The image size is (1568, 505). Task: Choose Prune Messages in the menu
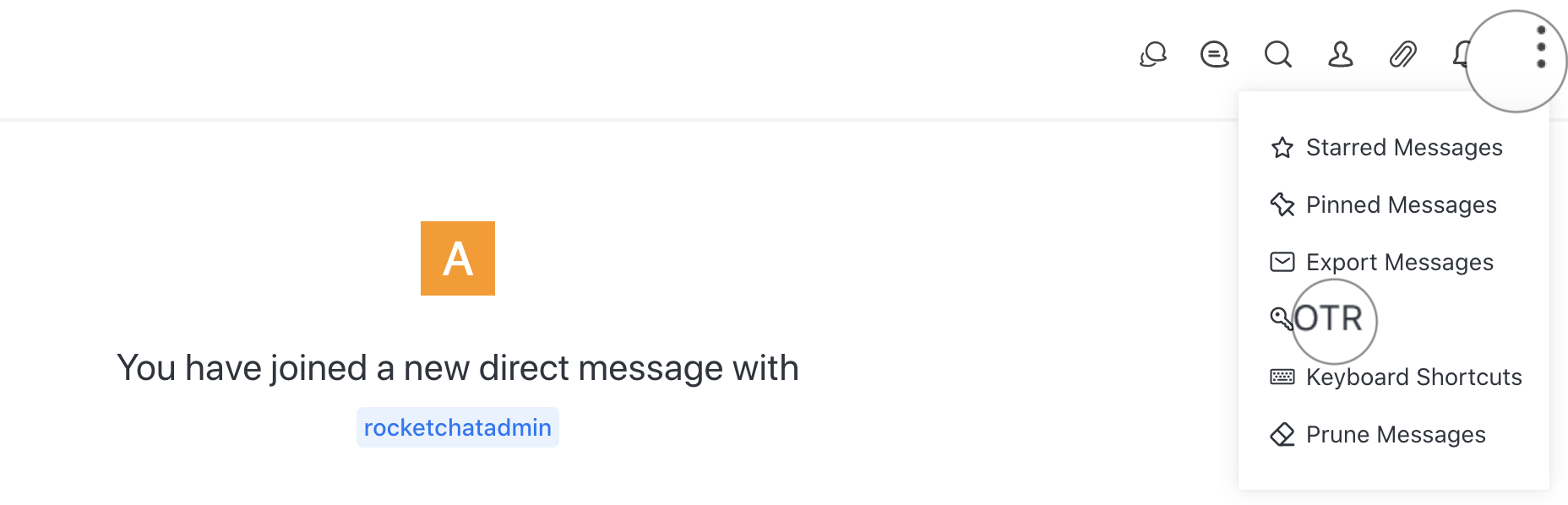pos(1395,435)
